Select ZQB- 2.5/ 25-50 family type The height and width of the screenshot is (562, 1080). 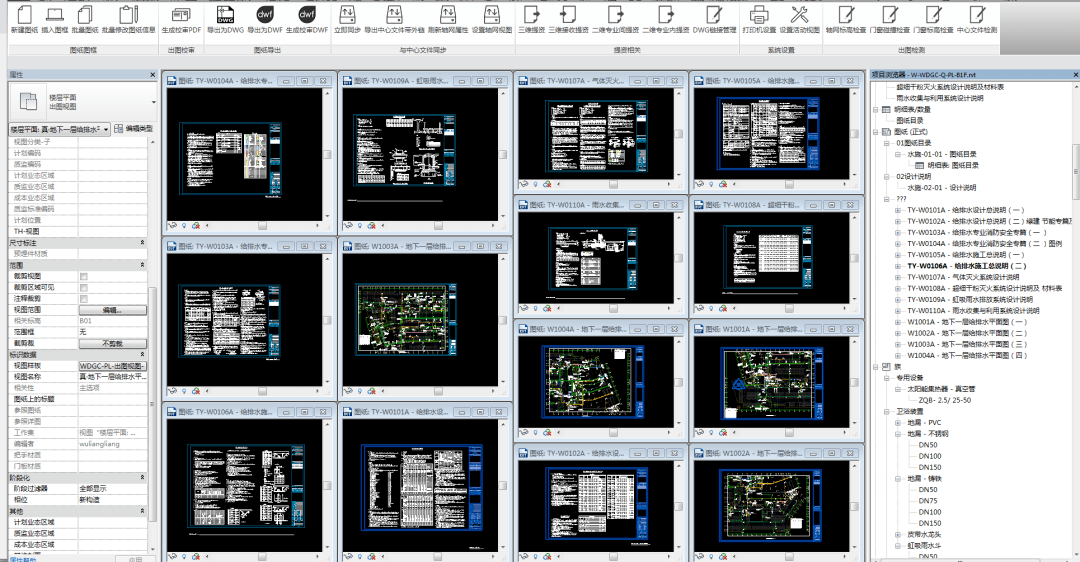[x=944, y=400]
